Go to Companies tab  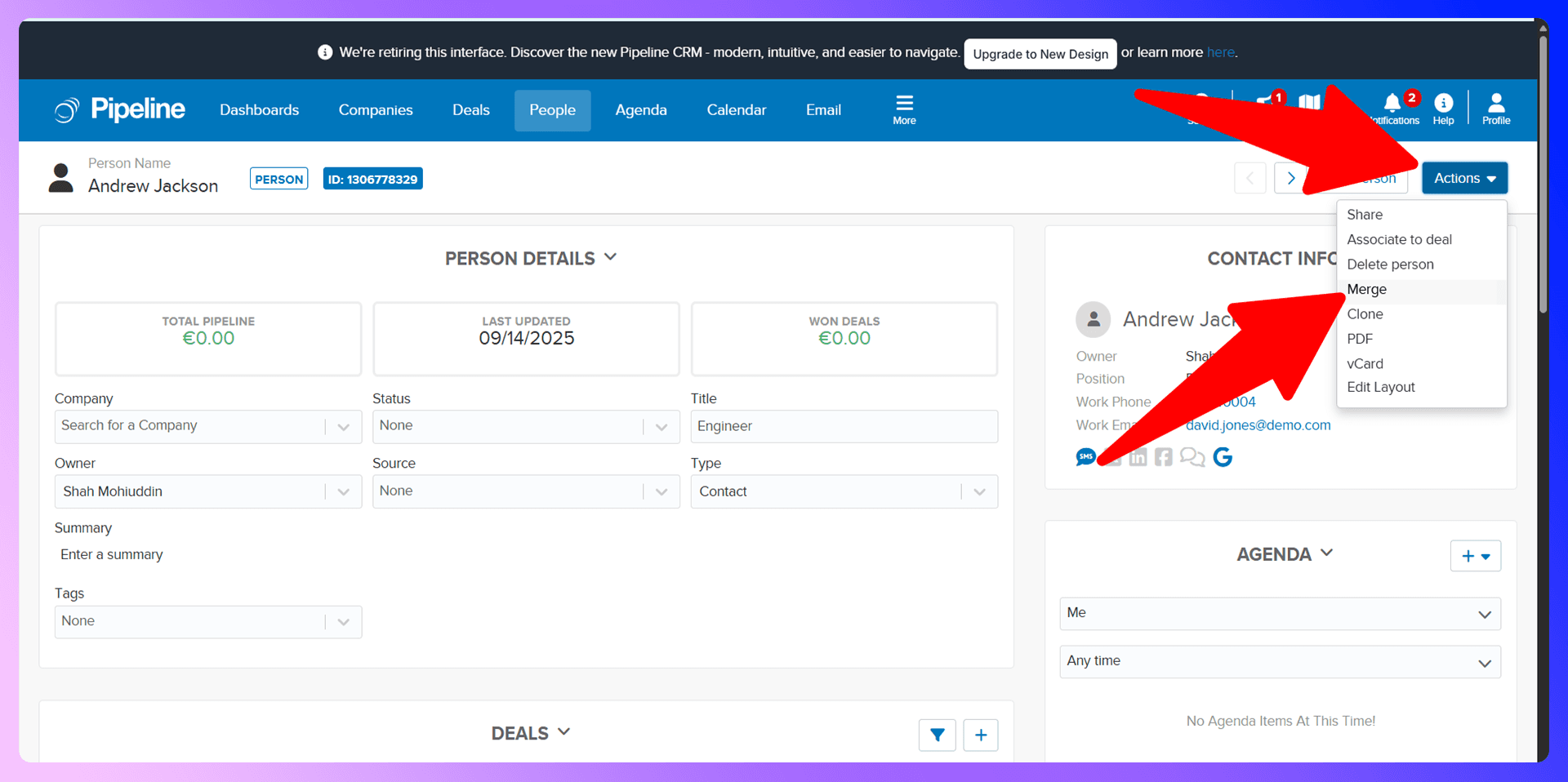coord(376,110)
